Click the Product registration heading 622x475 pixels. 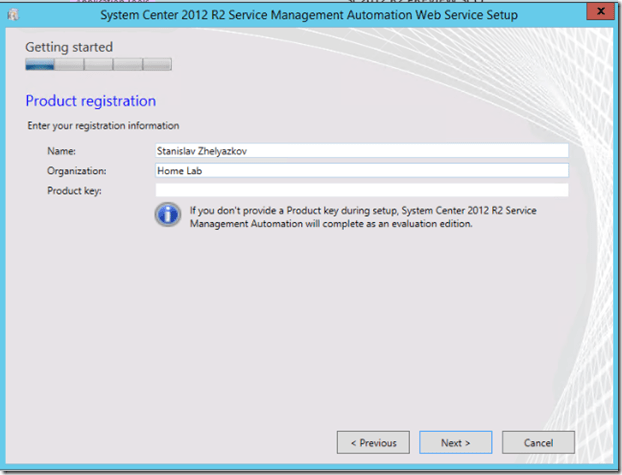click(90, 101)
